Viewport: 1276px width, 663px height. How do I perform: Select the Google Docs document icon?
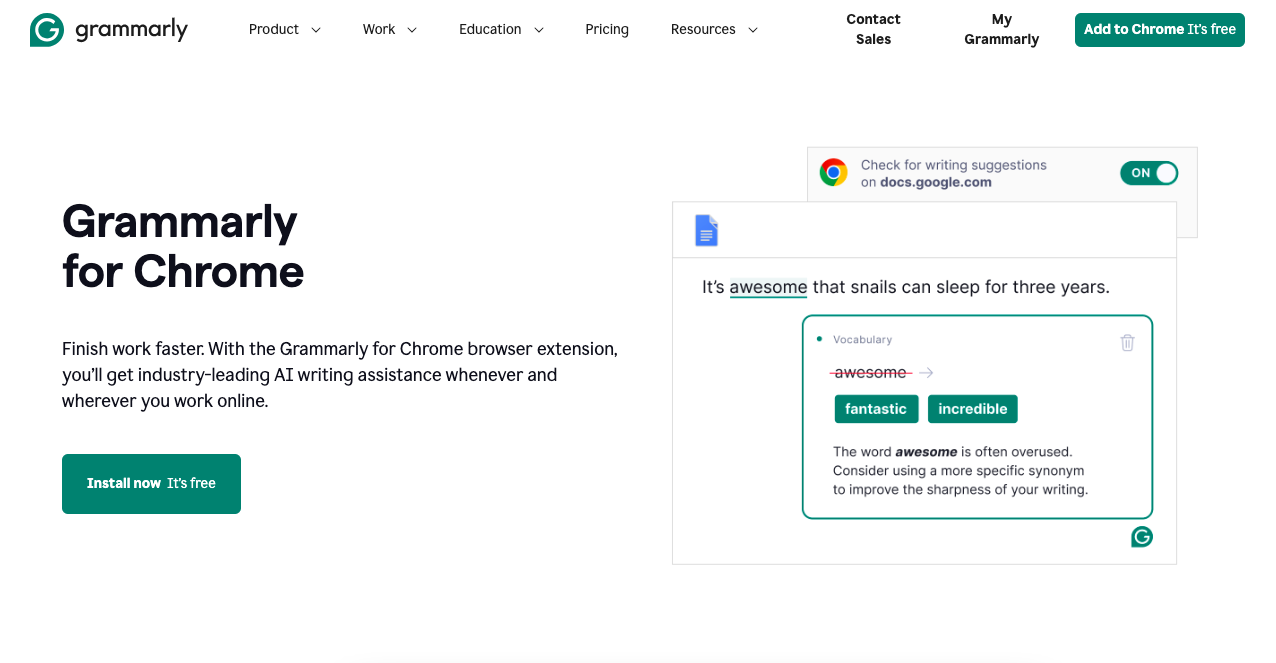coord(707,230)
